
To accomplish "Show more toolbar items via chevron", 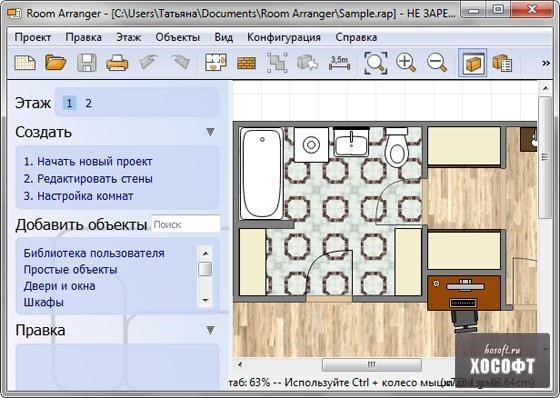I will pyautogui.click(x=546, y=63).
